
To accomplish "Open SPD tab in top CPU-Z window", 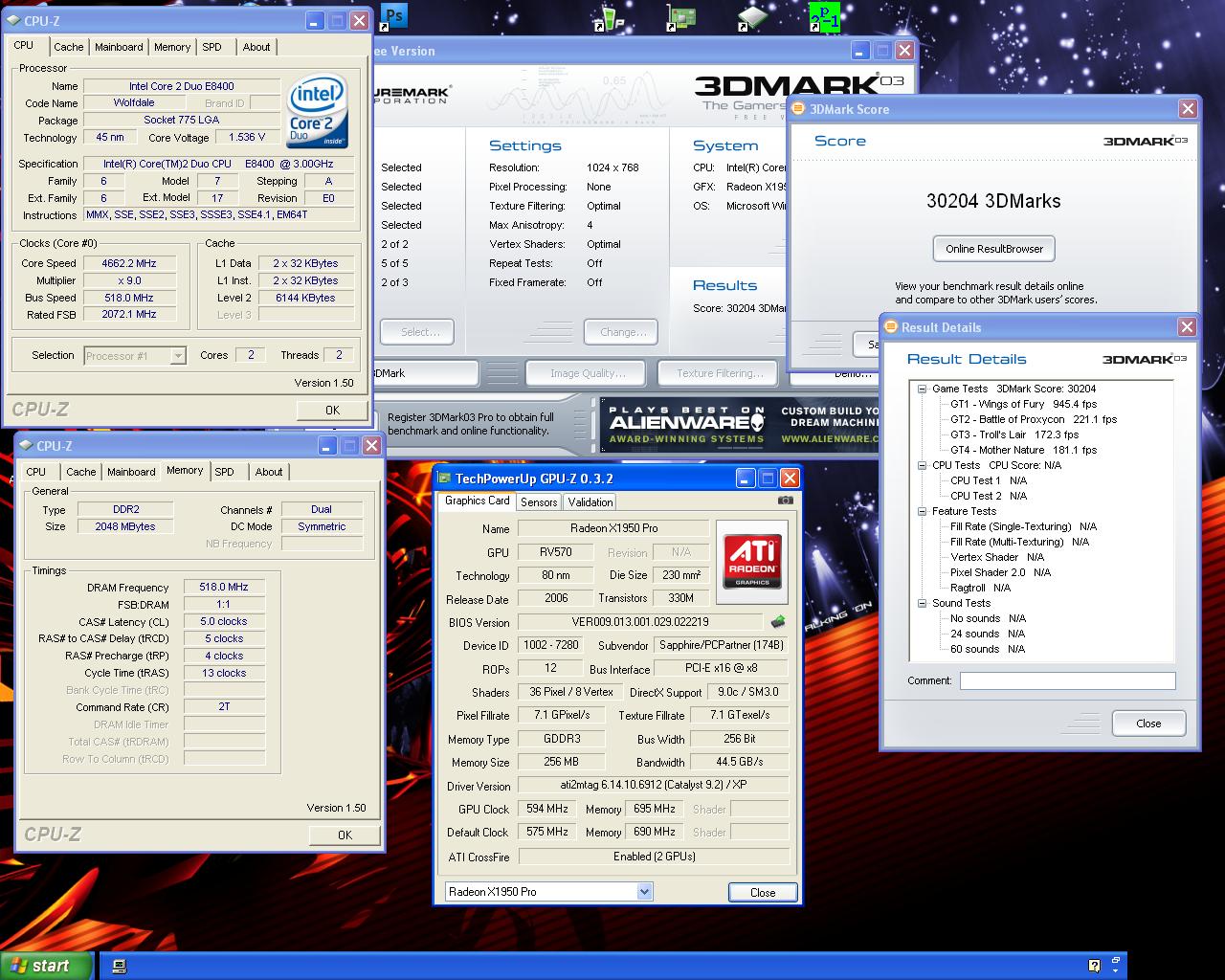I will (212, 47).
